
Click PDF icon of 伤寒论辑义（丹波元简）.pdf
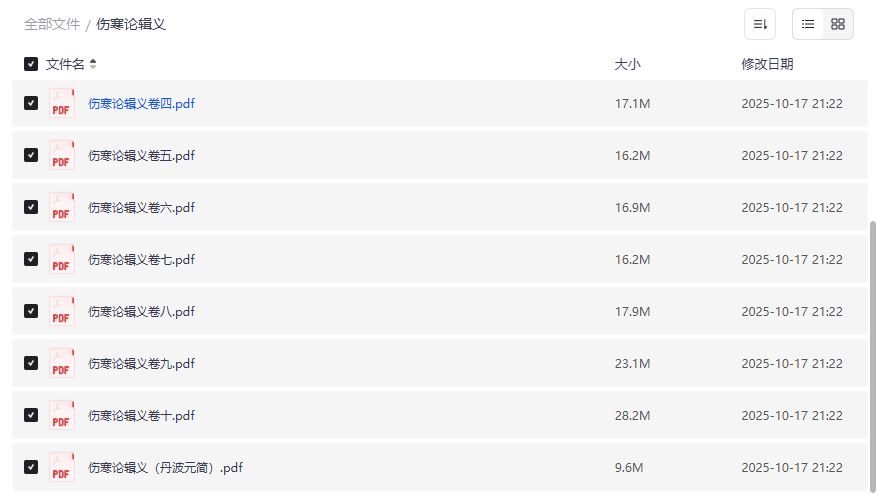point(62,467)
